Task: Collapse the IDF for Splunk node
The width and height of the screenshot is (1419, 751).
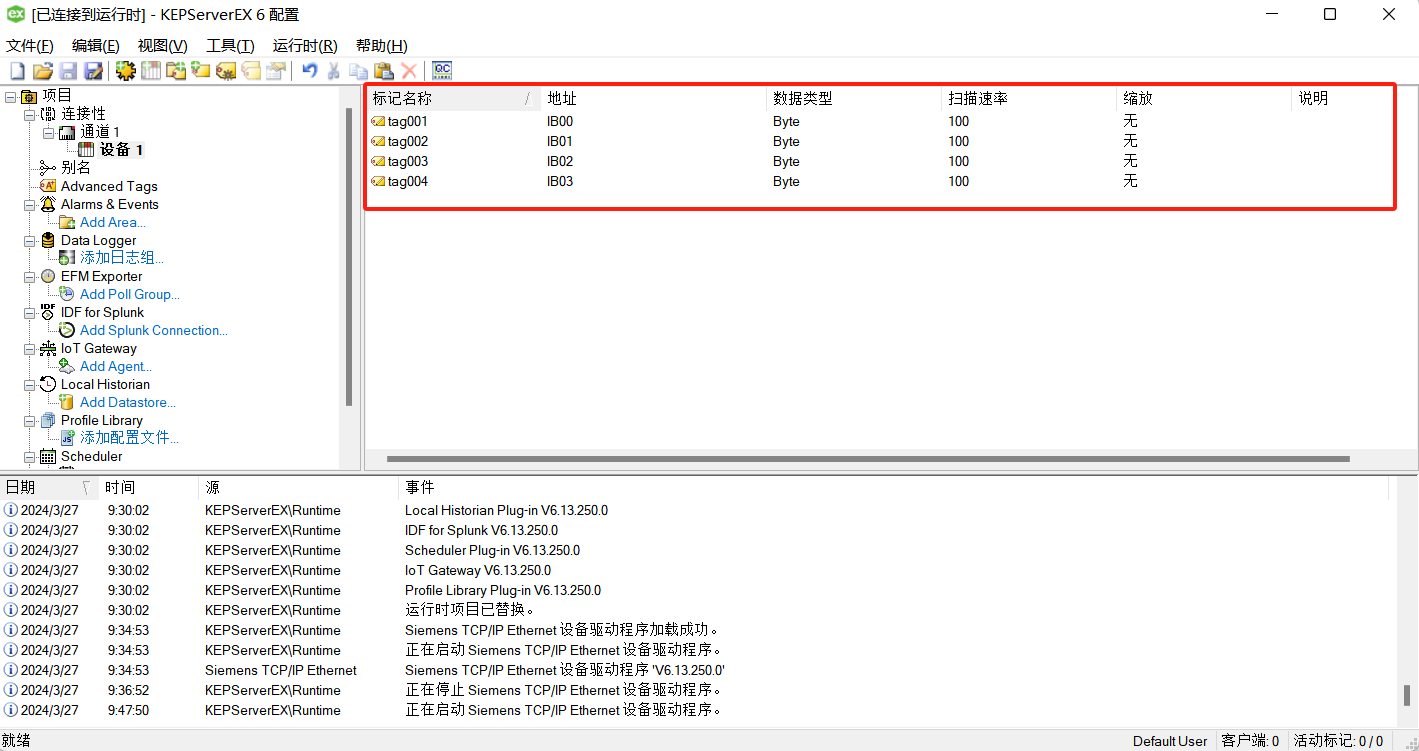Action: point(29,312)
